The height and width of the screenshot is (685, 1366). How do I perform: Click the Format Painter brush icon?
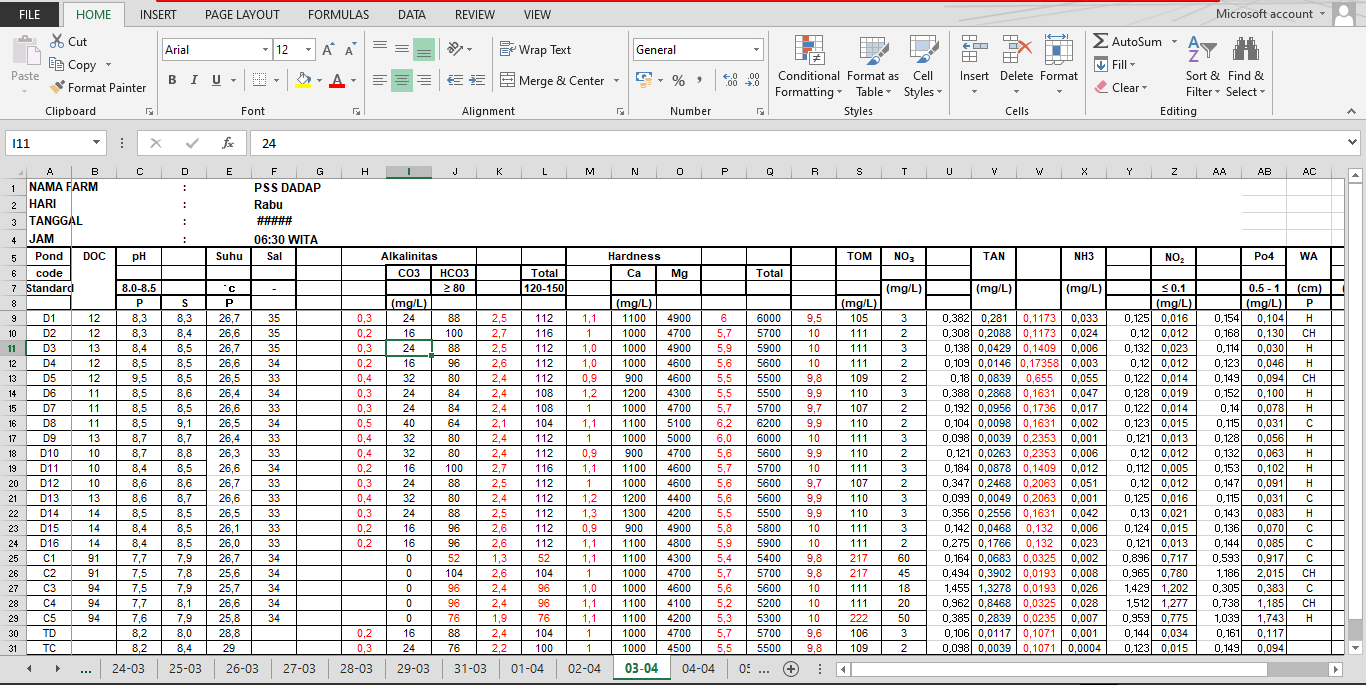58,88
